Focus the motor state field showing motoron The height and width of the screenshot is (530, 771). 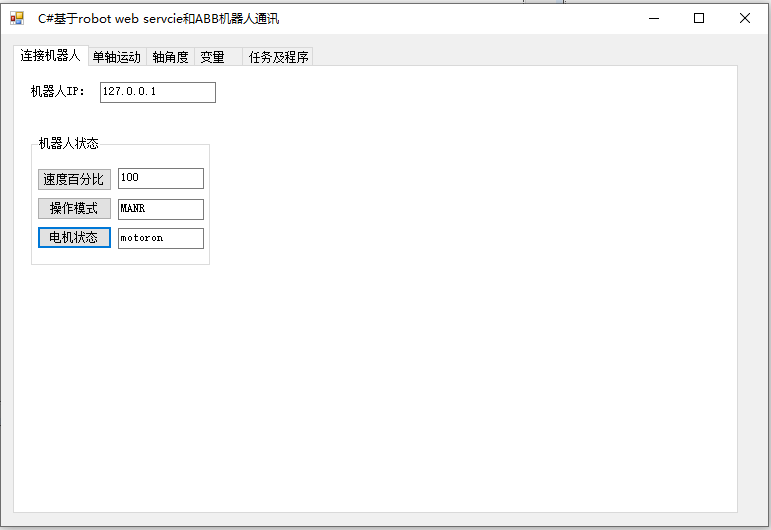[161, 238]
